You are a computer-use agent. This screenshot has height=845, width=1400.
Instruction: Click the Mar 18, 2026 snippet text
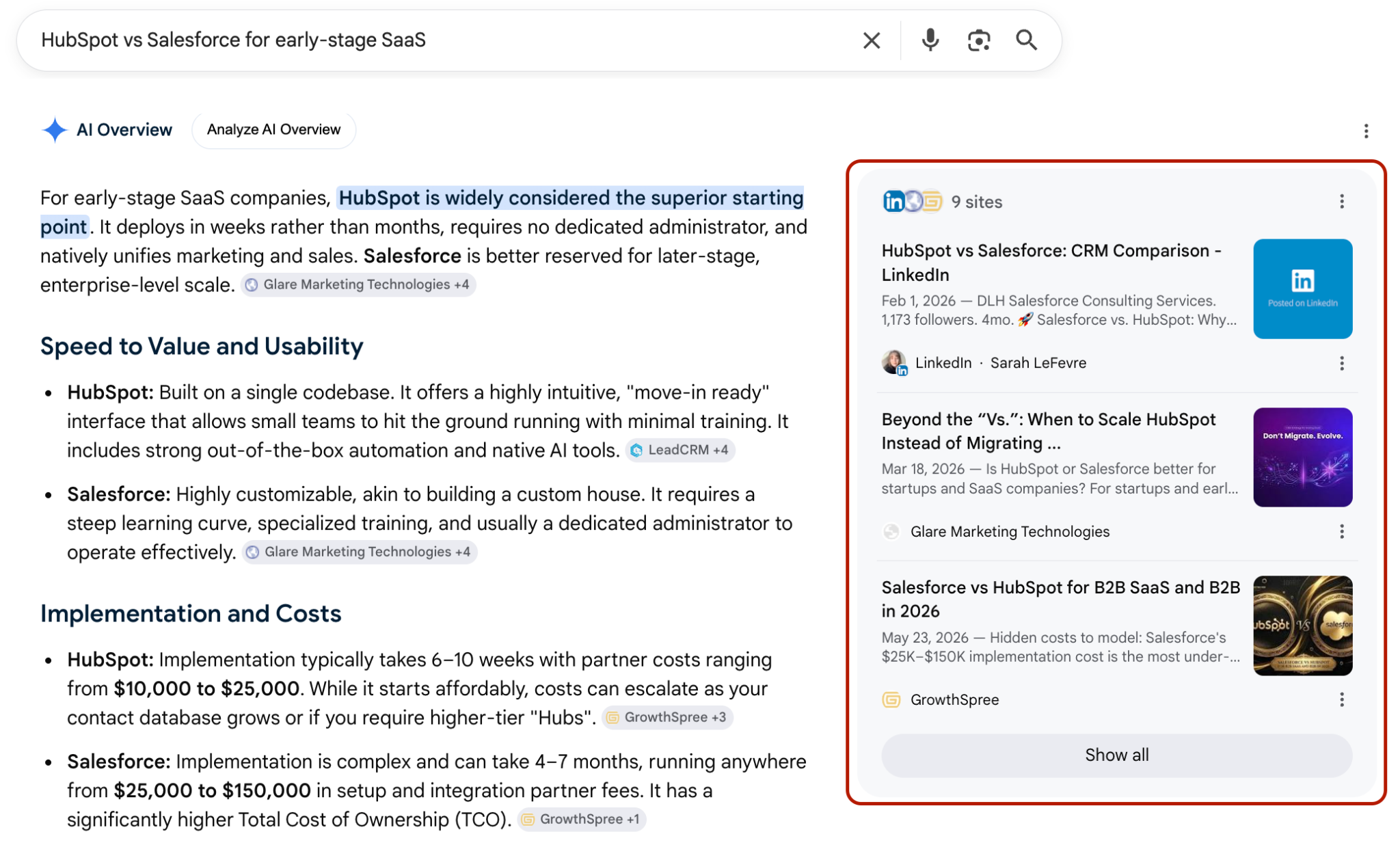[x=1060, y=479]
